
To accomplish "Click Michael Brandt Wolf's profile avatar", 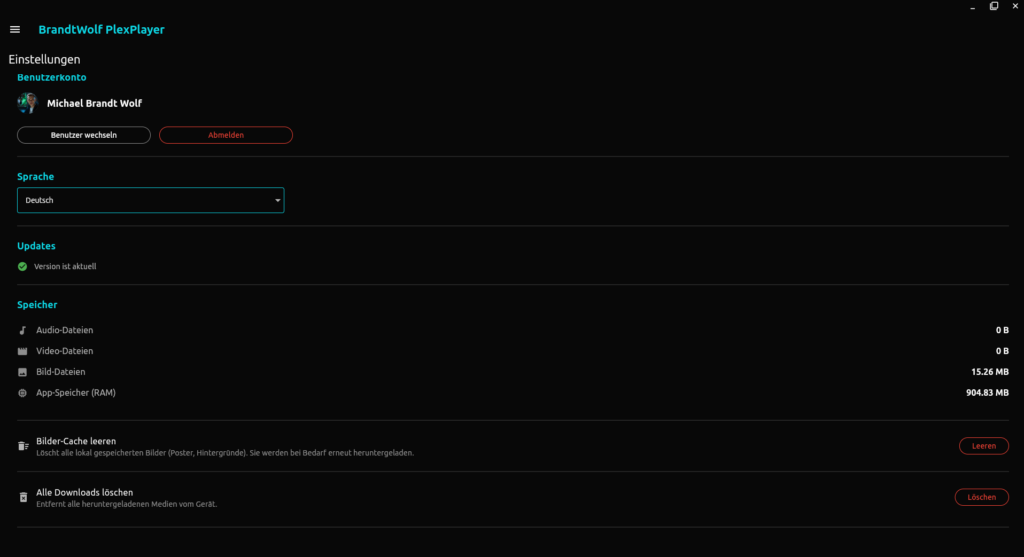I will (27, 103).
